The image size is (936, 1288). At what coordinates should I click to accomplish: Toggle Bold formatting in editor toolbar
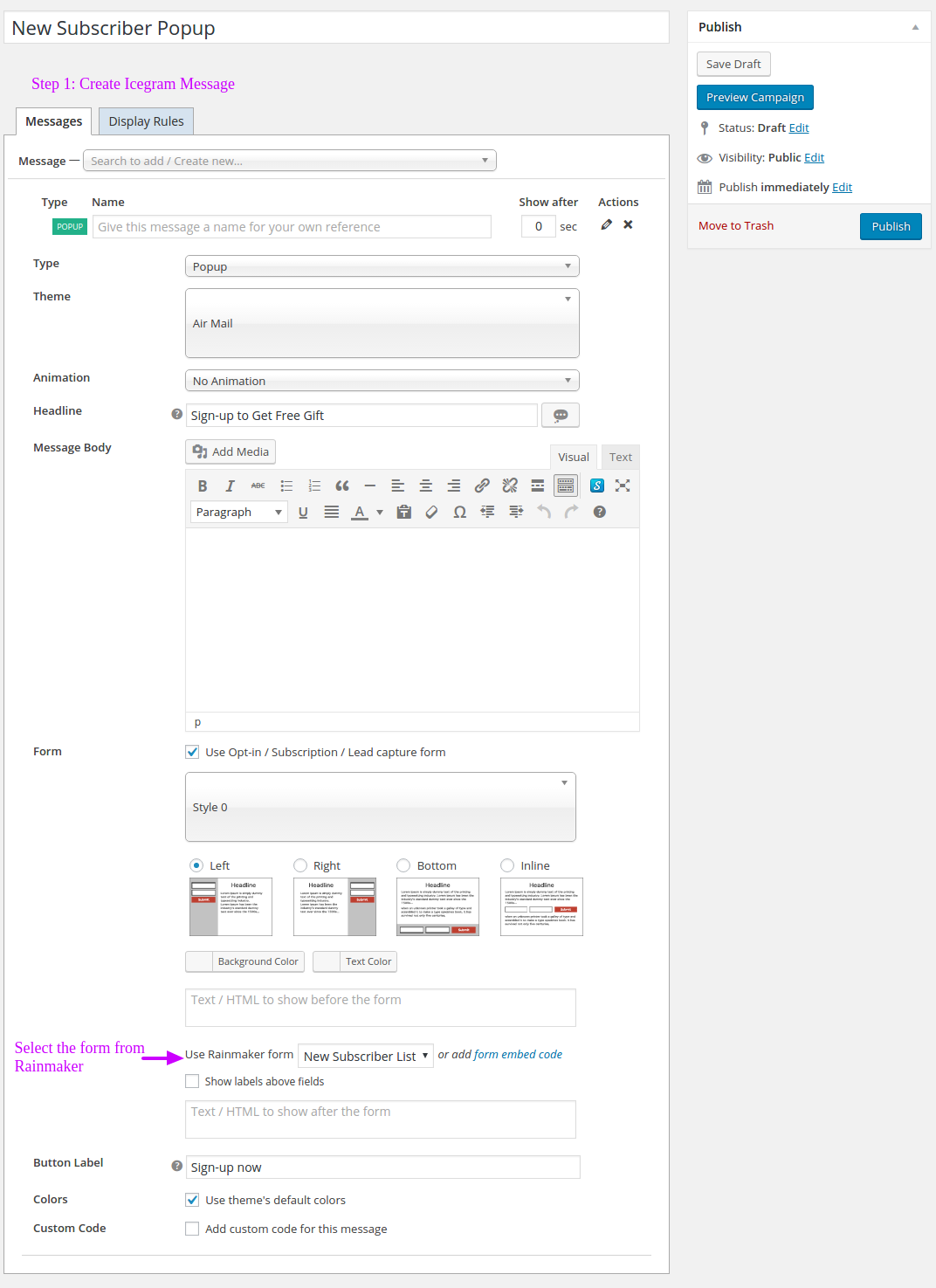(x=203, y=486)
